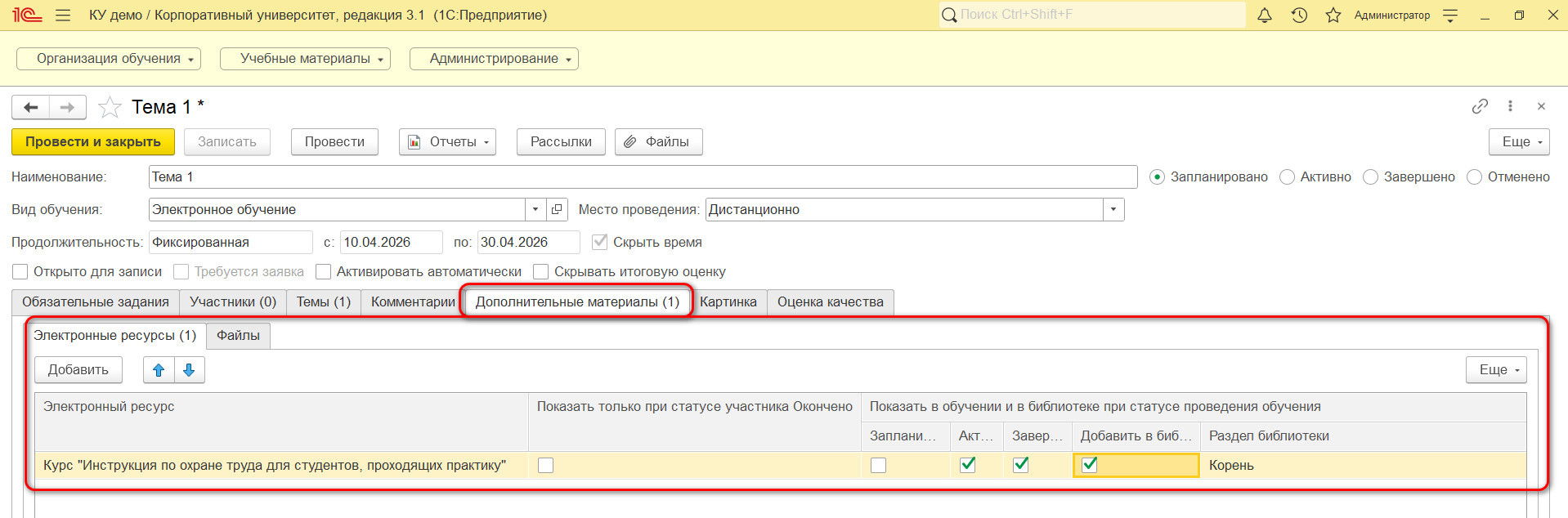Click Добавить button in resources

(x=78, y=370)
